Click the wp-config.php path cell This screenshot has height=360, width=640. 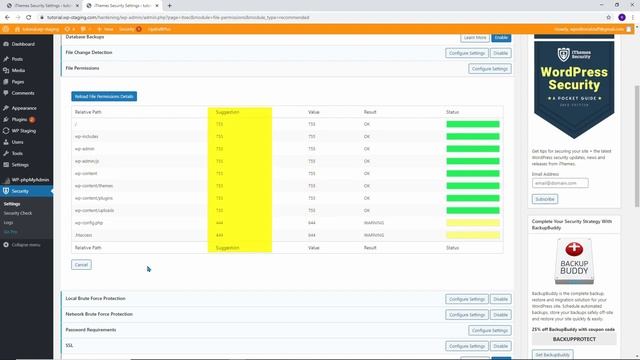coord(89,223)
